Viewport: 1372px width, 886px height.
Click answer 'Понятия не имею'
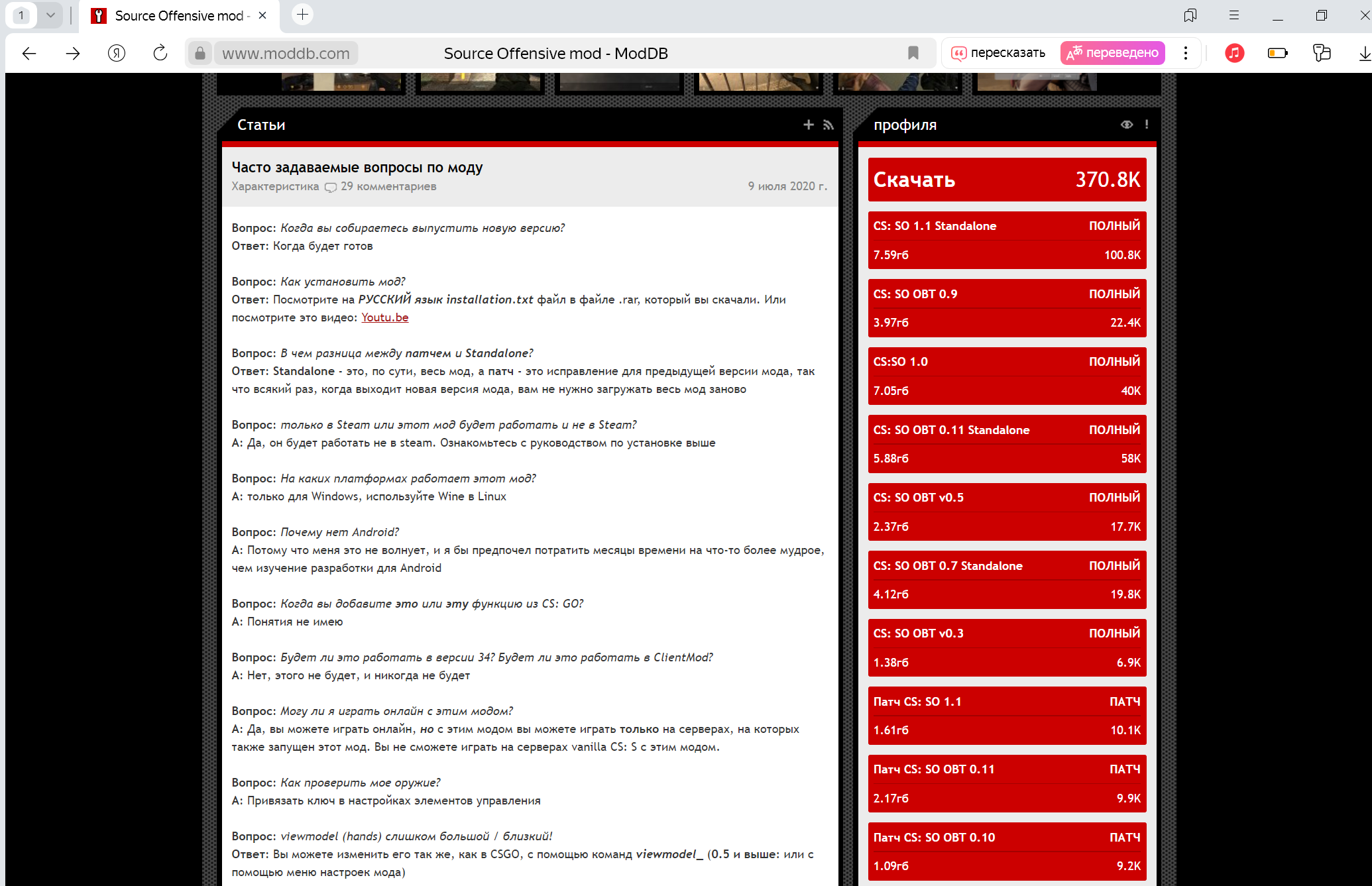click(x=295, y=622)
